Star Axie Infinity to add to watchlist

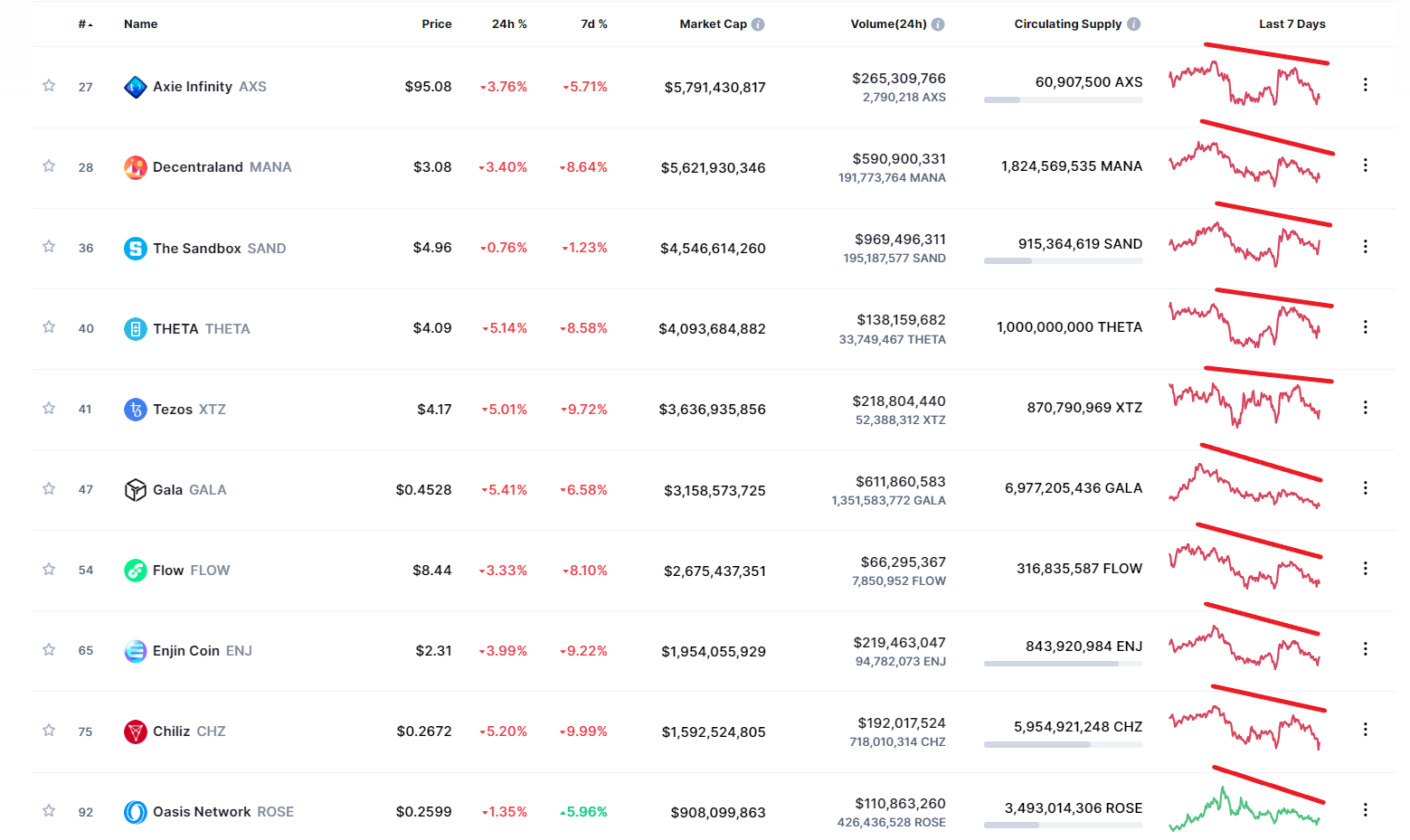coord(49,86)
